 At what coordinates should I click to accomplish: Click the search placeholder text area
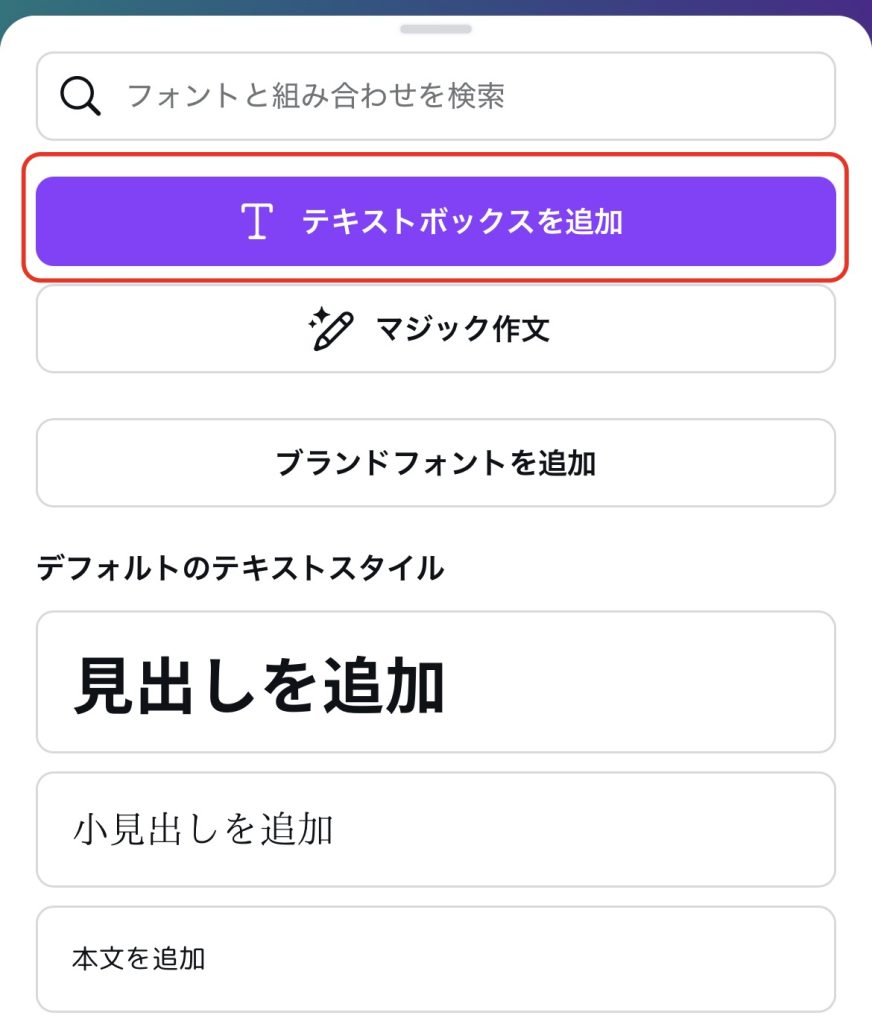point(315,96)
